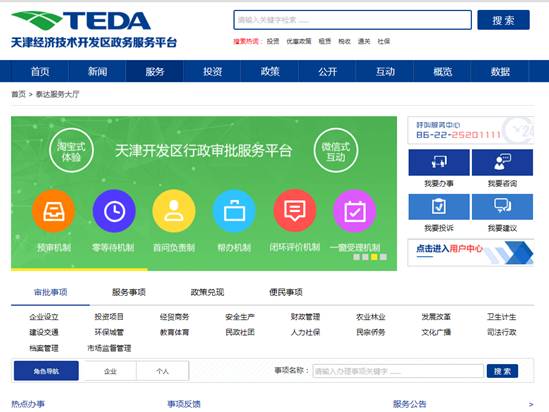Screen dimensions: 549x412
Task: Select the last carousel indicator dot
Action: click(383, 257)
